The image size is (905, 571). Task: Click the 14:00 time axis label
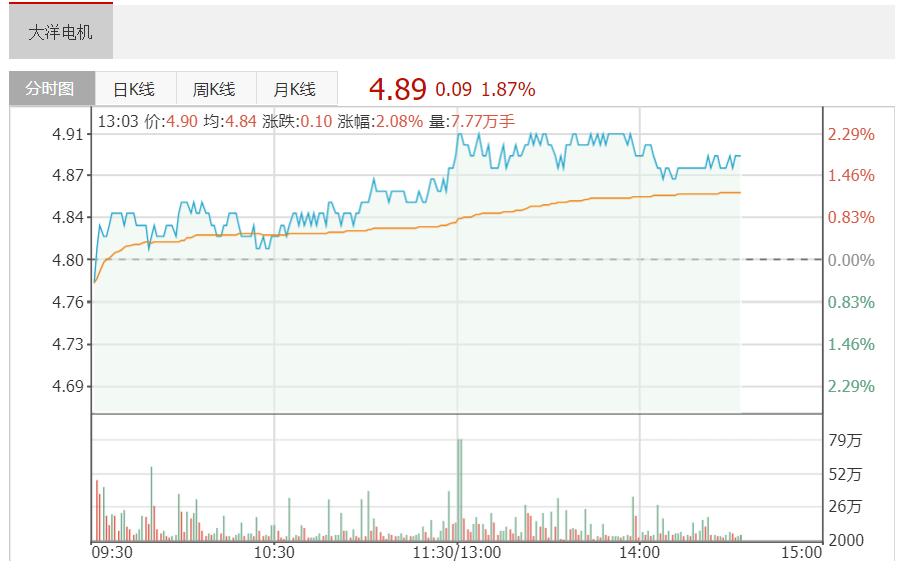[x=640, y=553]
